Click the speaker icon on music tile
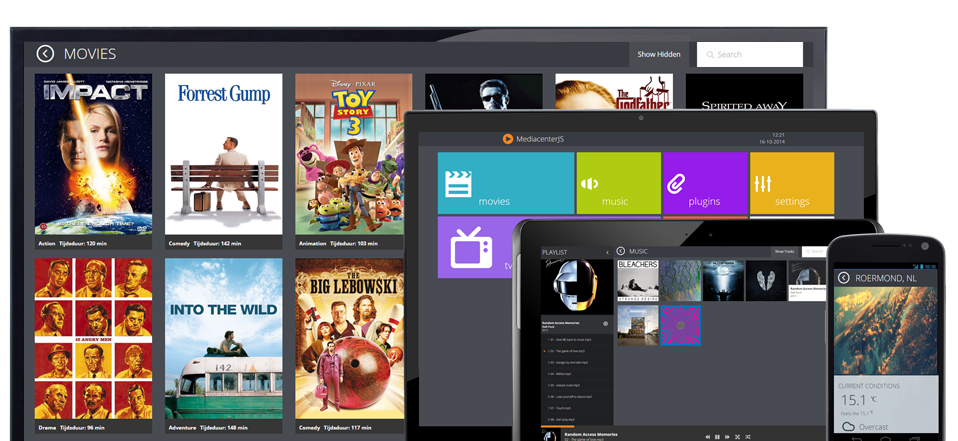958x441 pixels. pyautogui.click(x=589, y=184)
